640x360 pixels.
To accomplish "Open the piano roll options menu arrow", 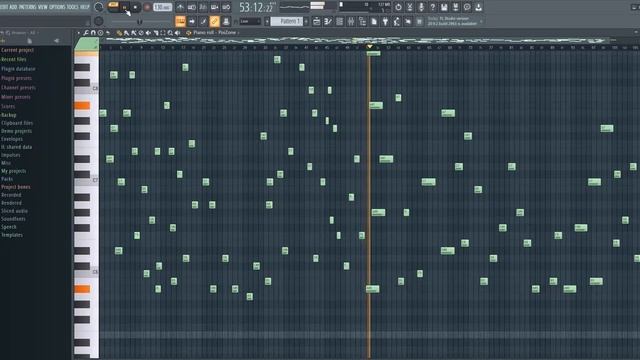I will (78, 33).
